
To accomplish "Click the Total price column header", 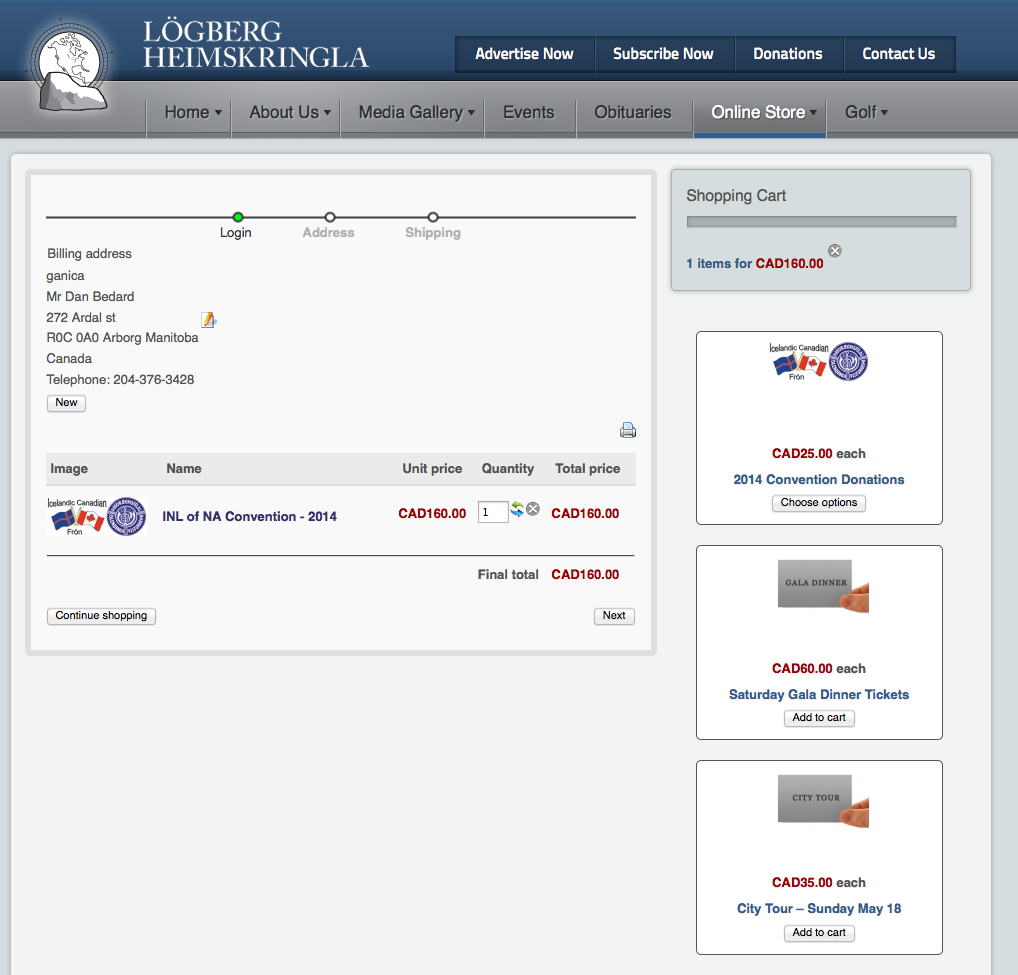I will tap(588, 468).
